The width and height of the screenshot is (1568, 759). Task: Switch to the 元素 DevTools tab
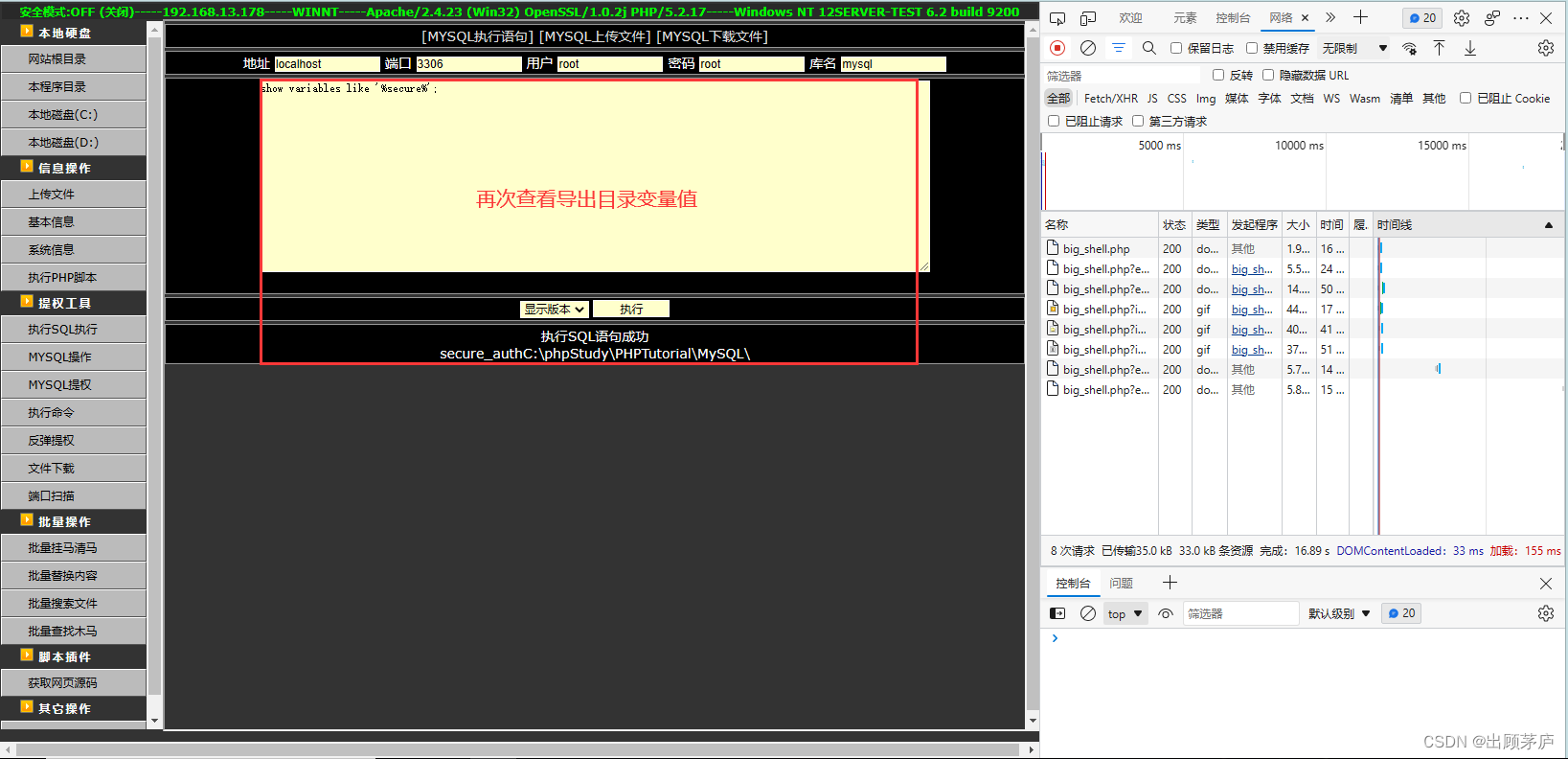pyautogui.click(x=1185, y=18)
